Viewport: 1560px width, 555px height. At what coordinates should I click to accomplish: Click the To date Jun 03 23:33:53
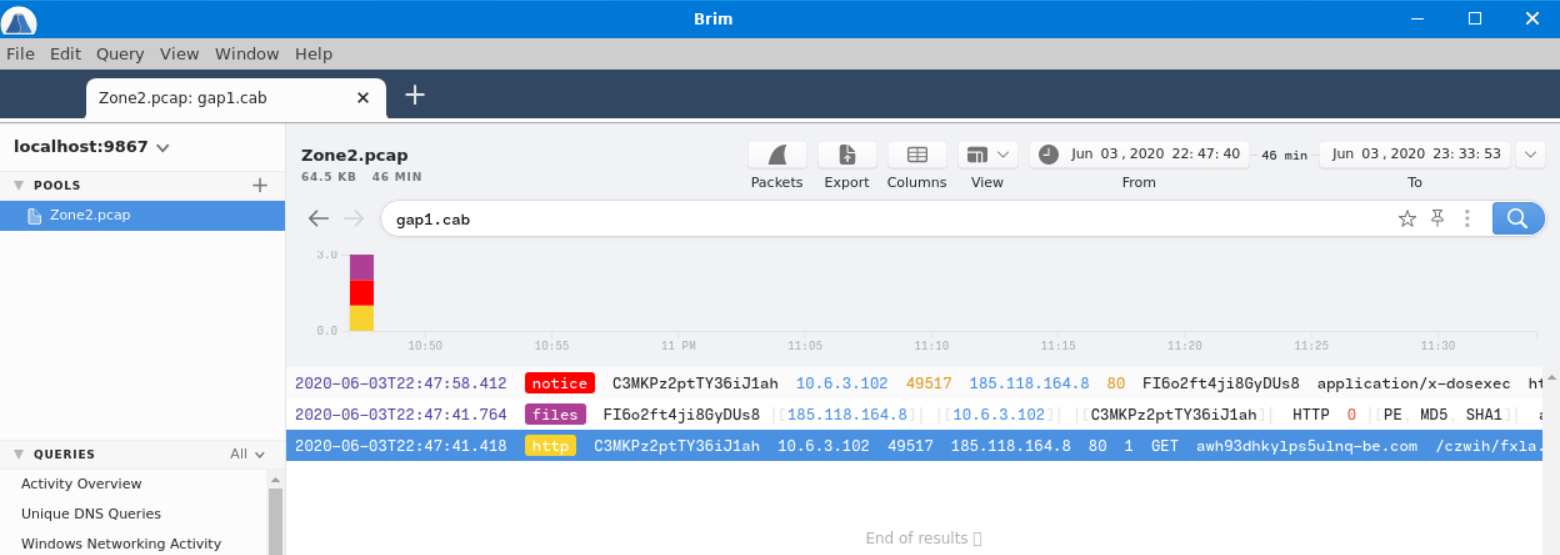(1416, 154)
